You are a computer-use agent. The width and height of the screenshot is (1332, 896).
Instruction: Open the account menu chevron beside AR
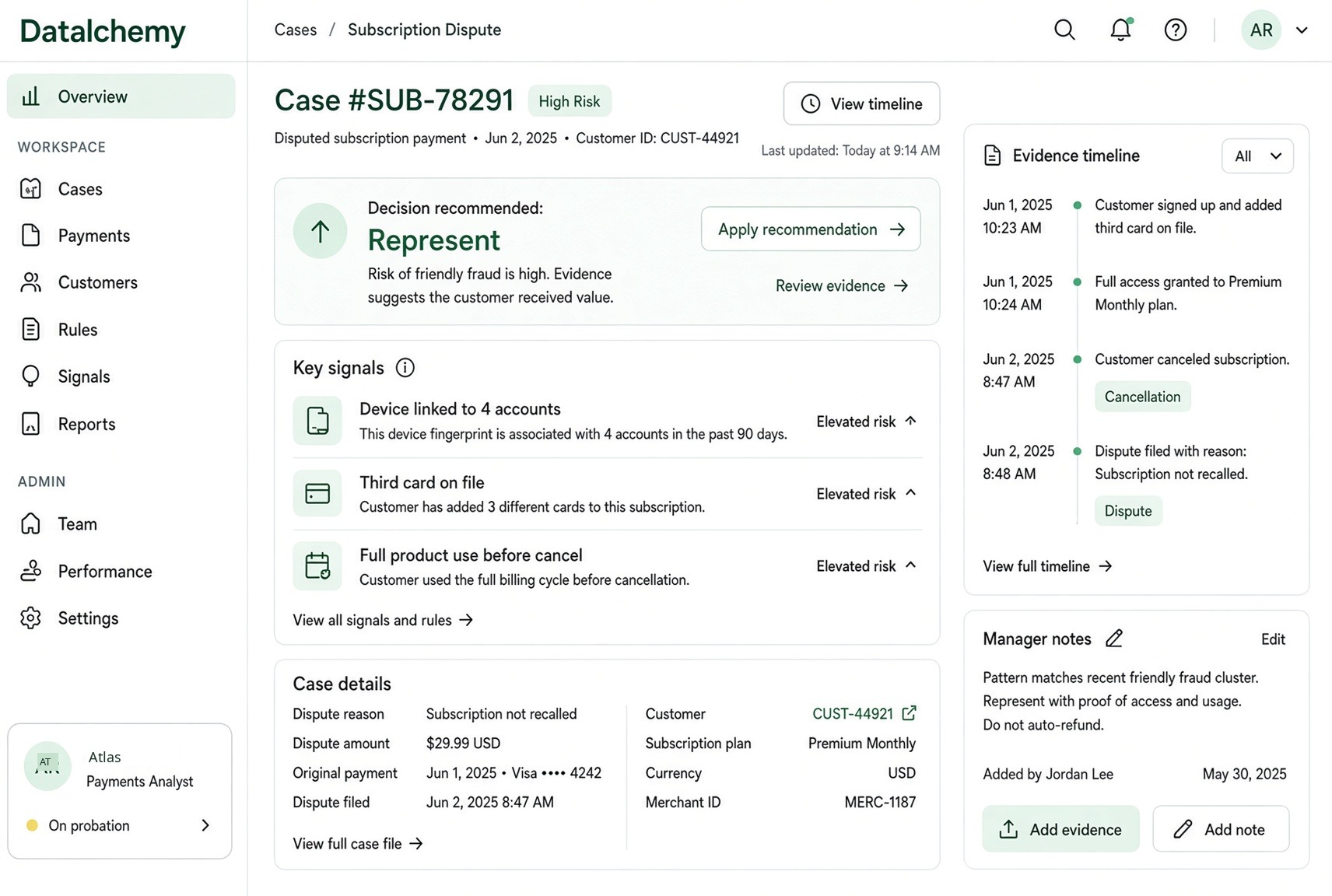point(1302,30)
